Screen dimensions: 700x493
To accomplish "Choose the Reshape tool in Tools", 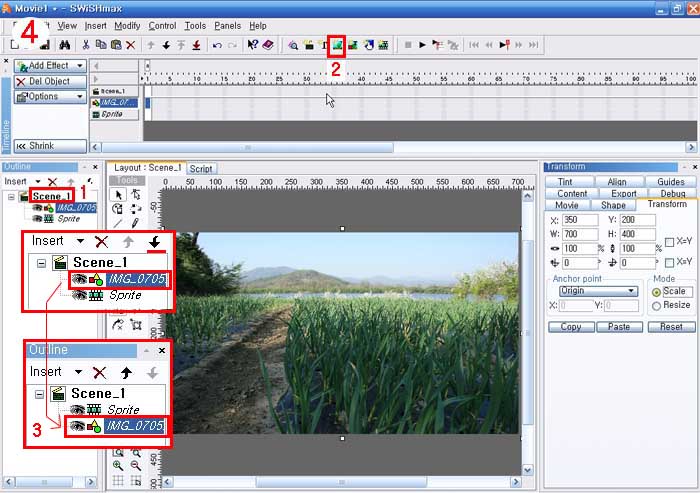I will pyautogui.click(x=136, y=195).
